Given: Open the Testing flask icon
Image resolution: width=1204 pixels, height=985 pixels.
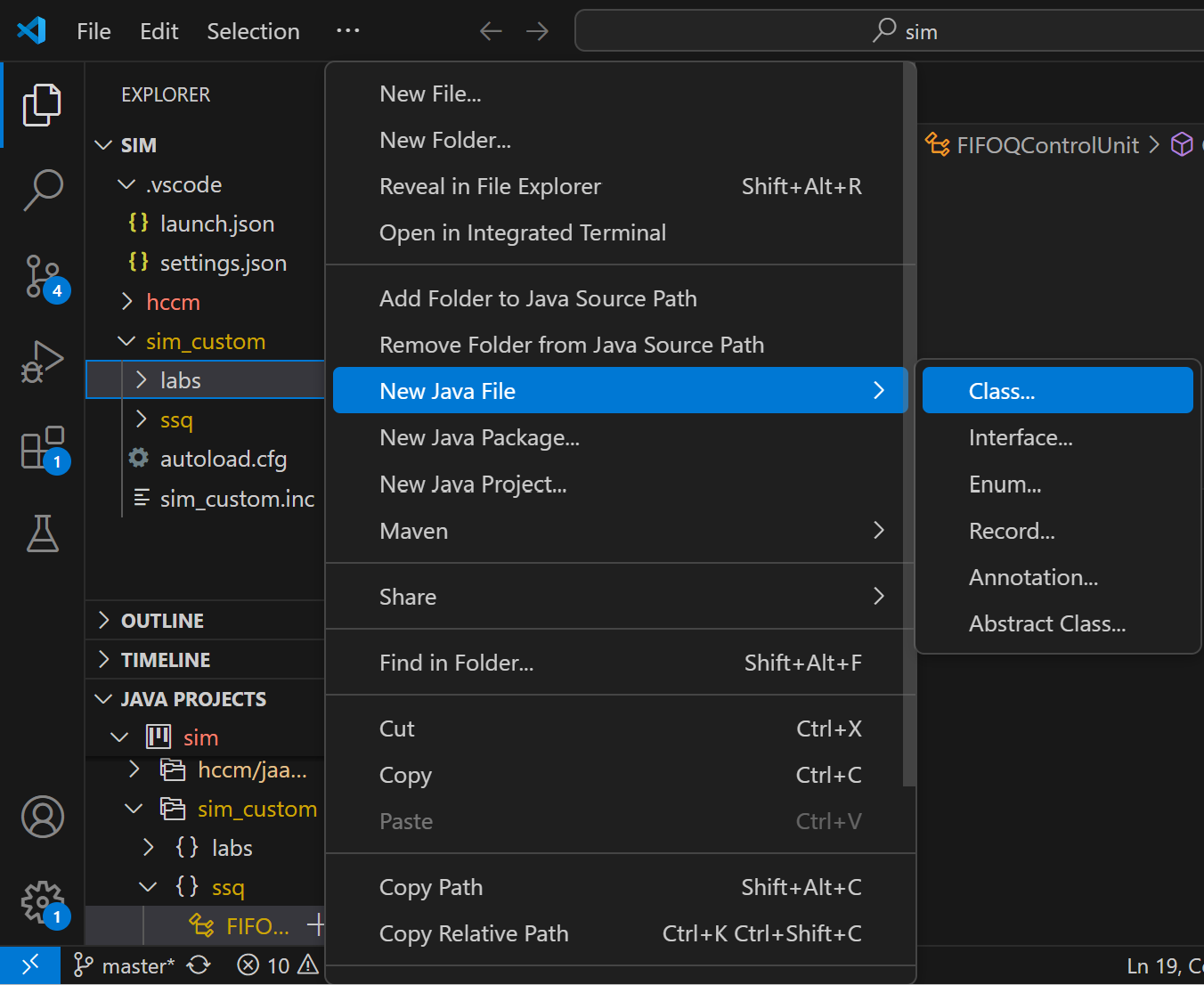Looking at the screenshot, I should coord(42,533).
